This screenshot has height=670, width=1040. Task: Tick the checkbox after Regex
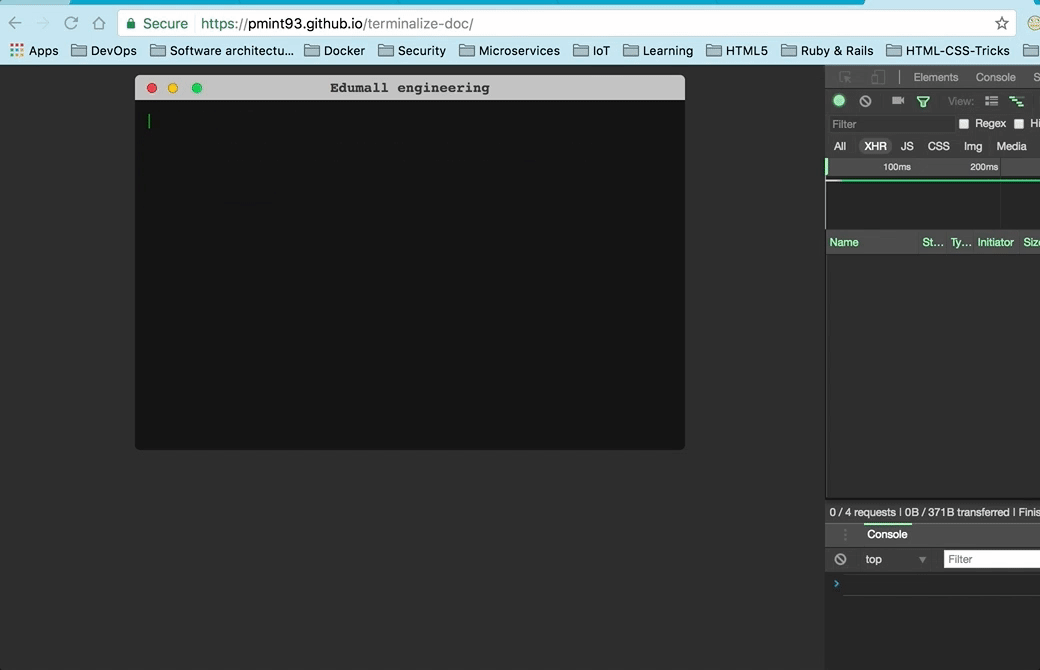pos(1019,124)
